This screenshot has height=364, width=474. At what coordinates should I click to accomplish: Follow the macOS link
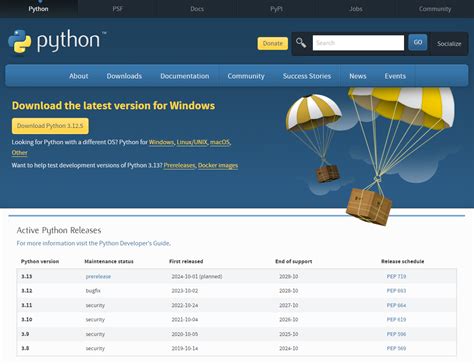220,142
